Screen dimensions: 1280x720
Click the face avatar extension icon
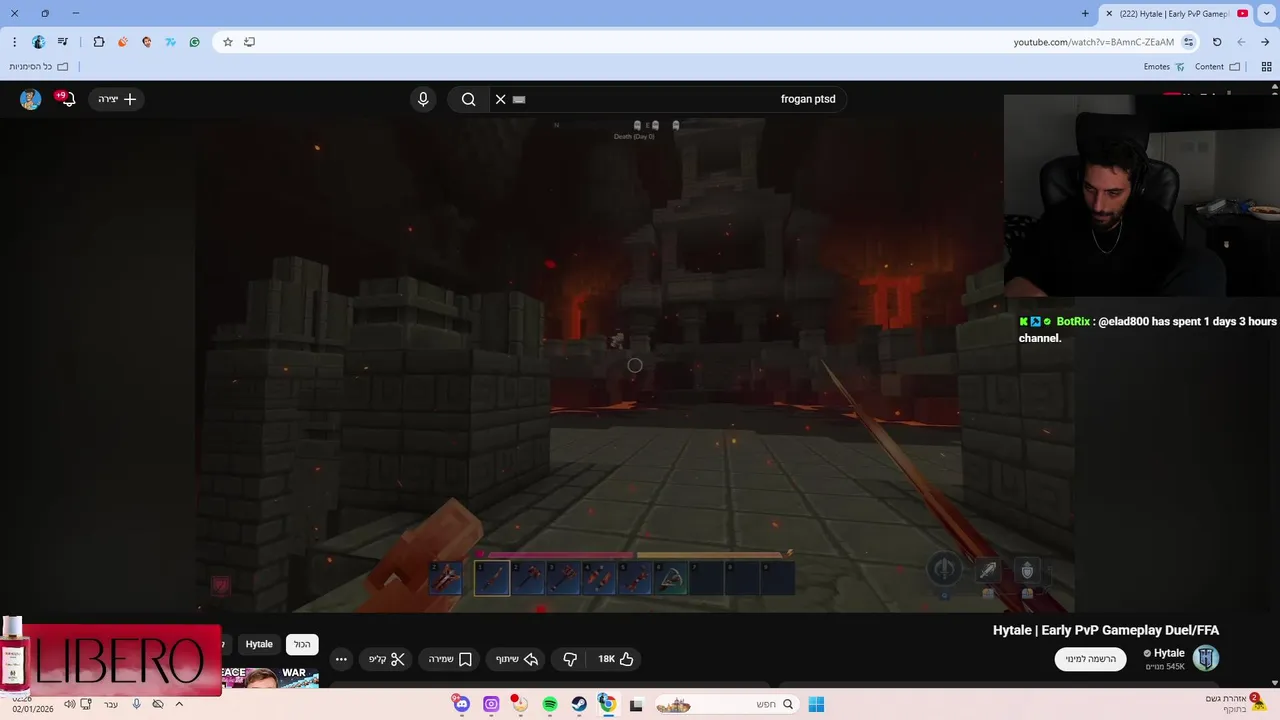coord(147,42)
